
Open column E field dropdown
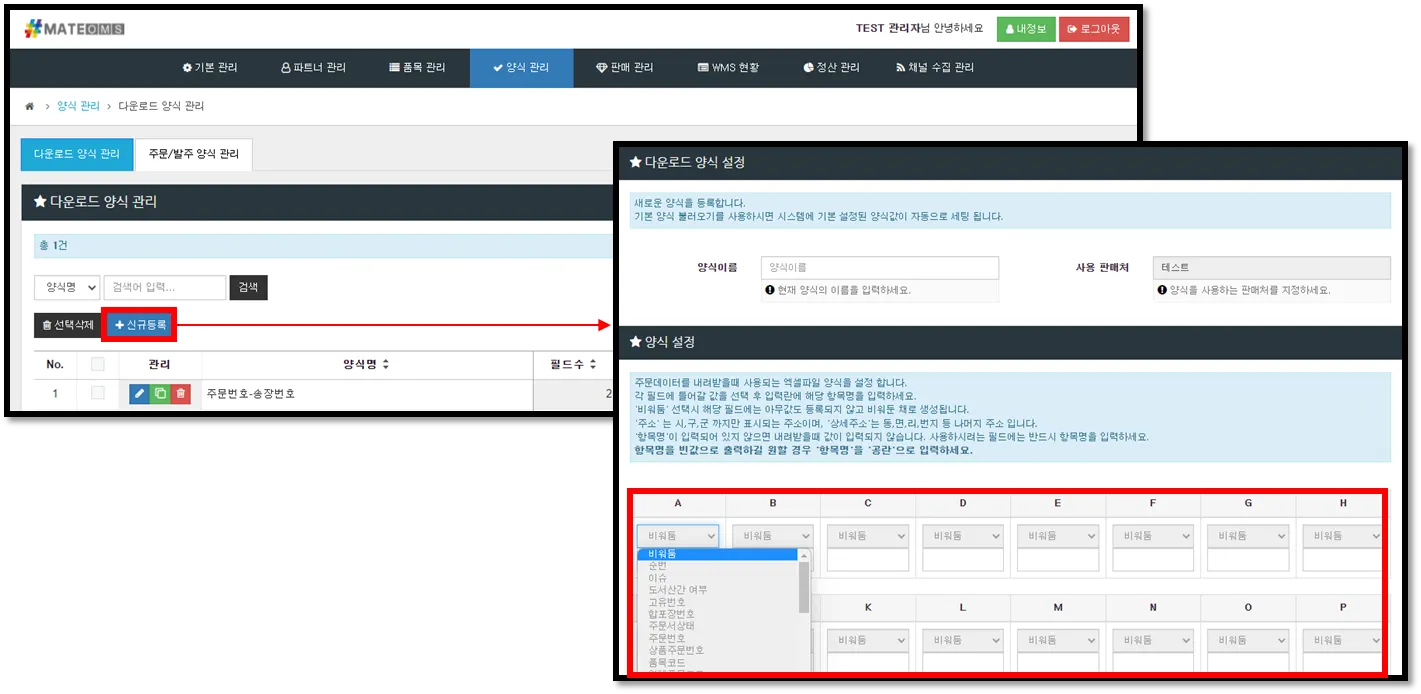point(1057,536)
